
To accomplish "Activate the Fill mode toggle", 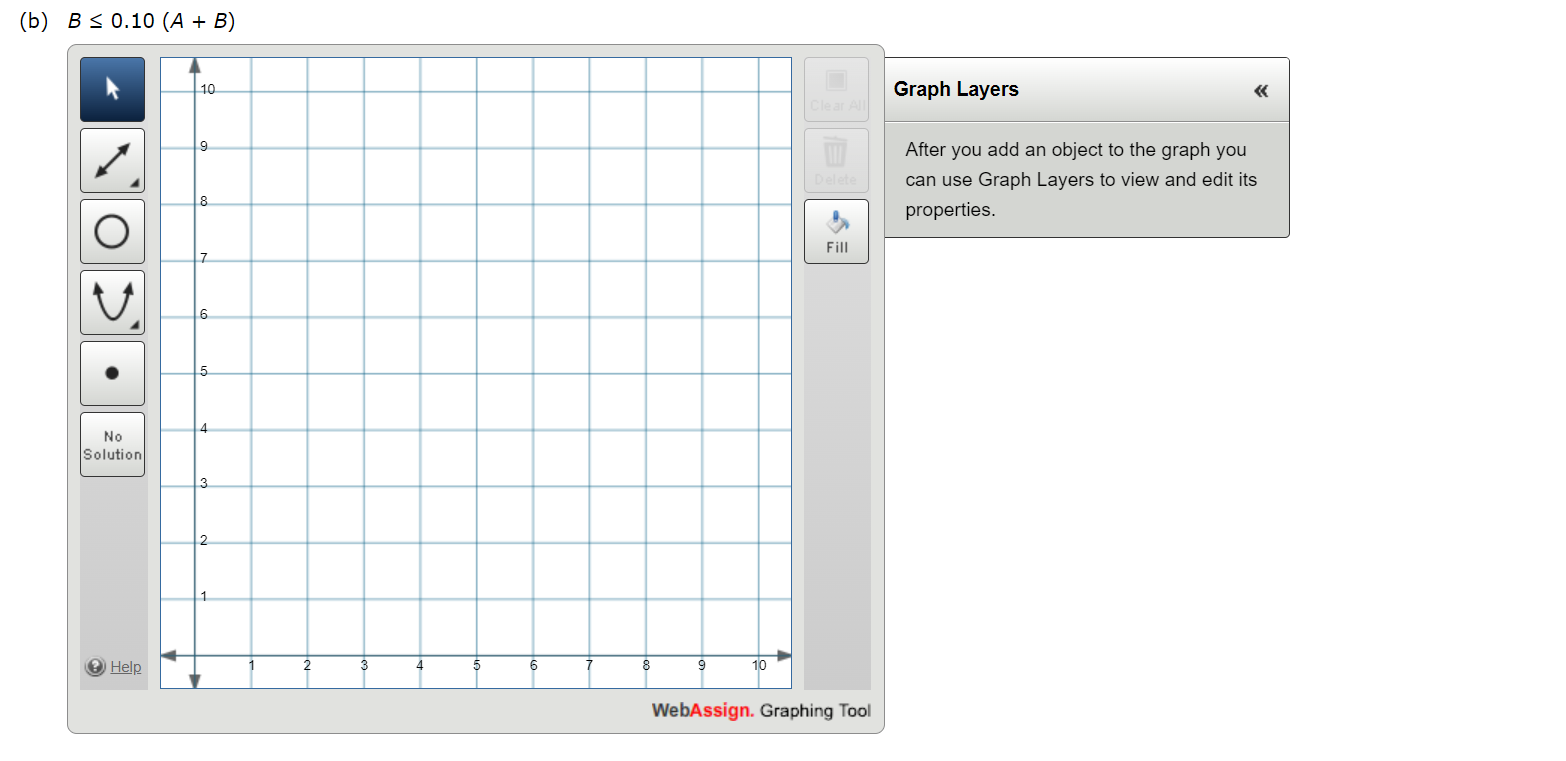I will (x=836, y=231).
